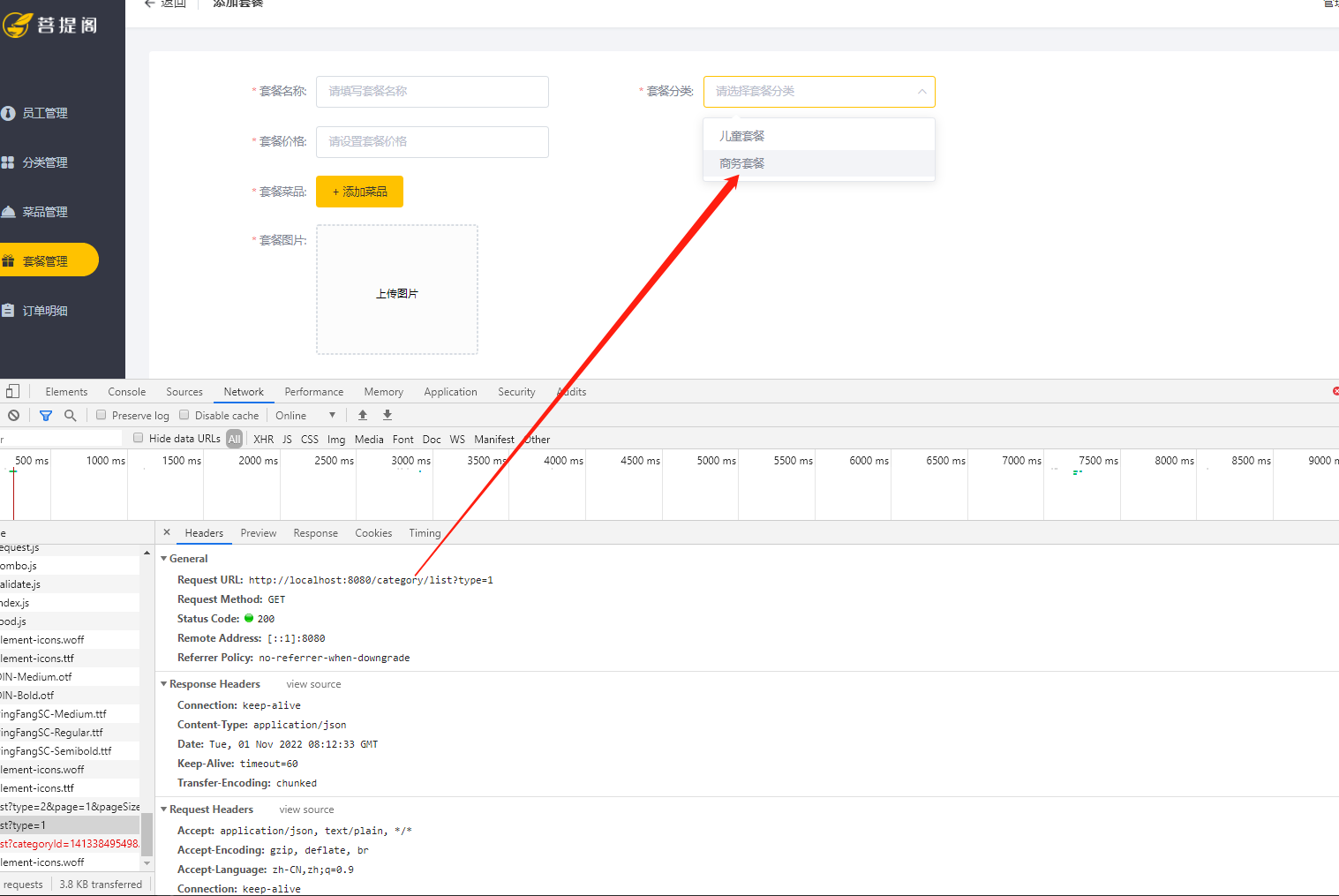The width and height of the screenshot is (1339, 896).
Task: Choose 儿童套餐 from the dropdown
Action: click(819, 136)
